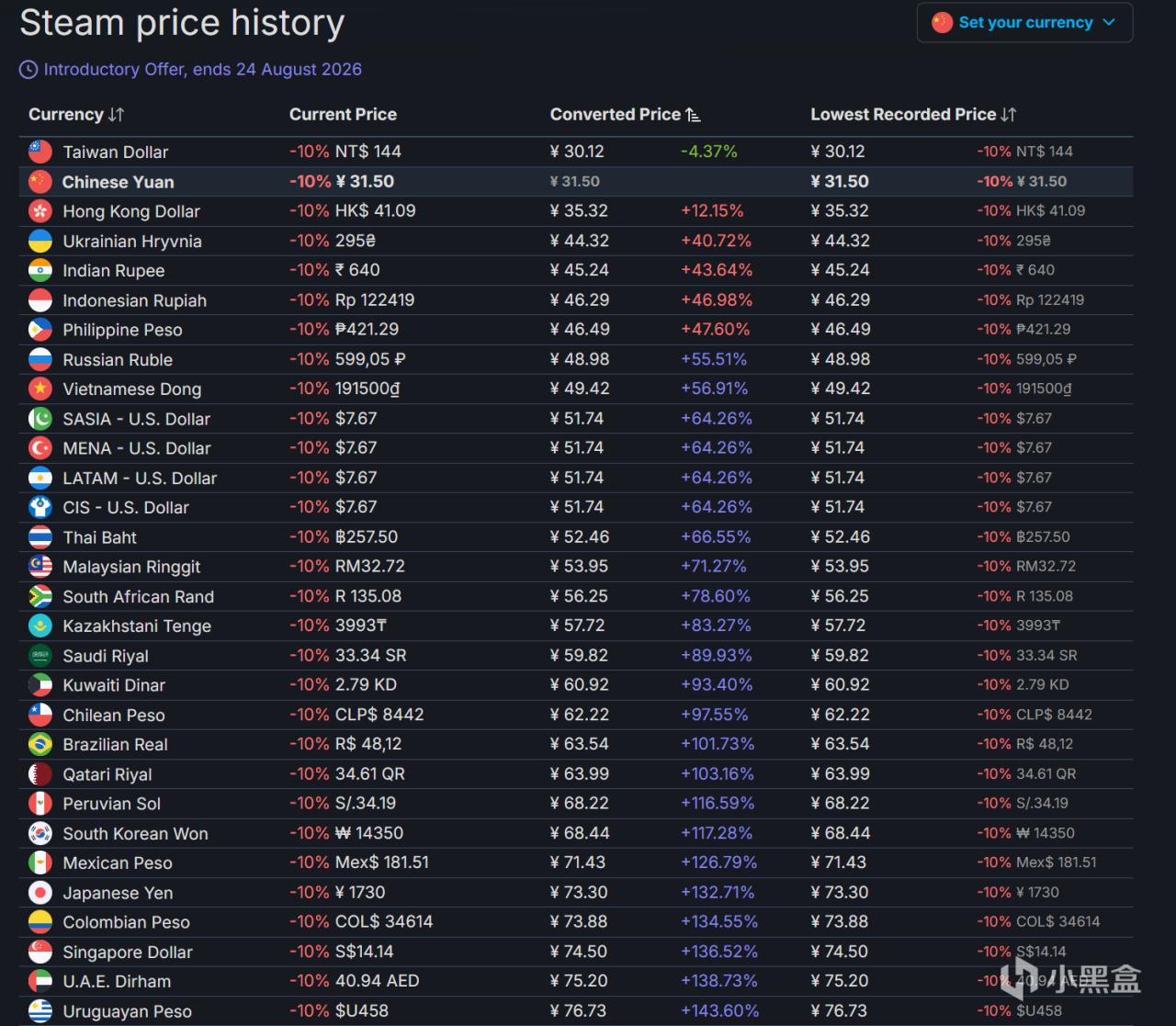Sort the table by Currency column

[x=76, y=115]
